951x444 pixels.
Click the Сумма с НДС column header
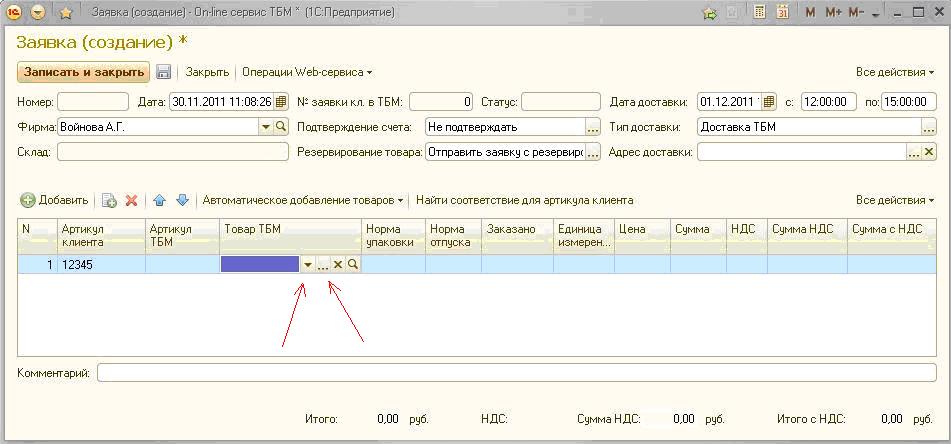click(x=892, y=236)
